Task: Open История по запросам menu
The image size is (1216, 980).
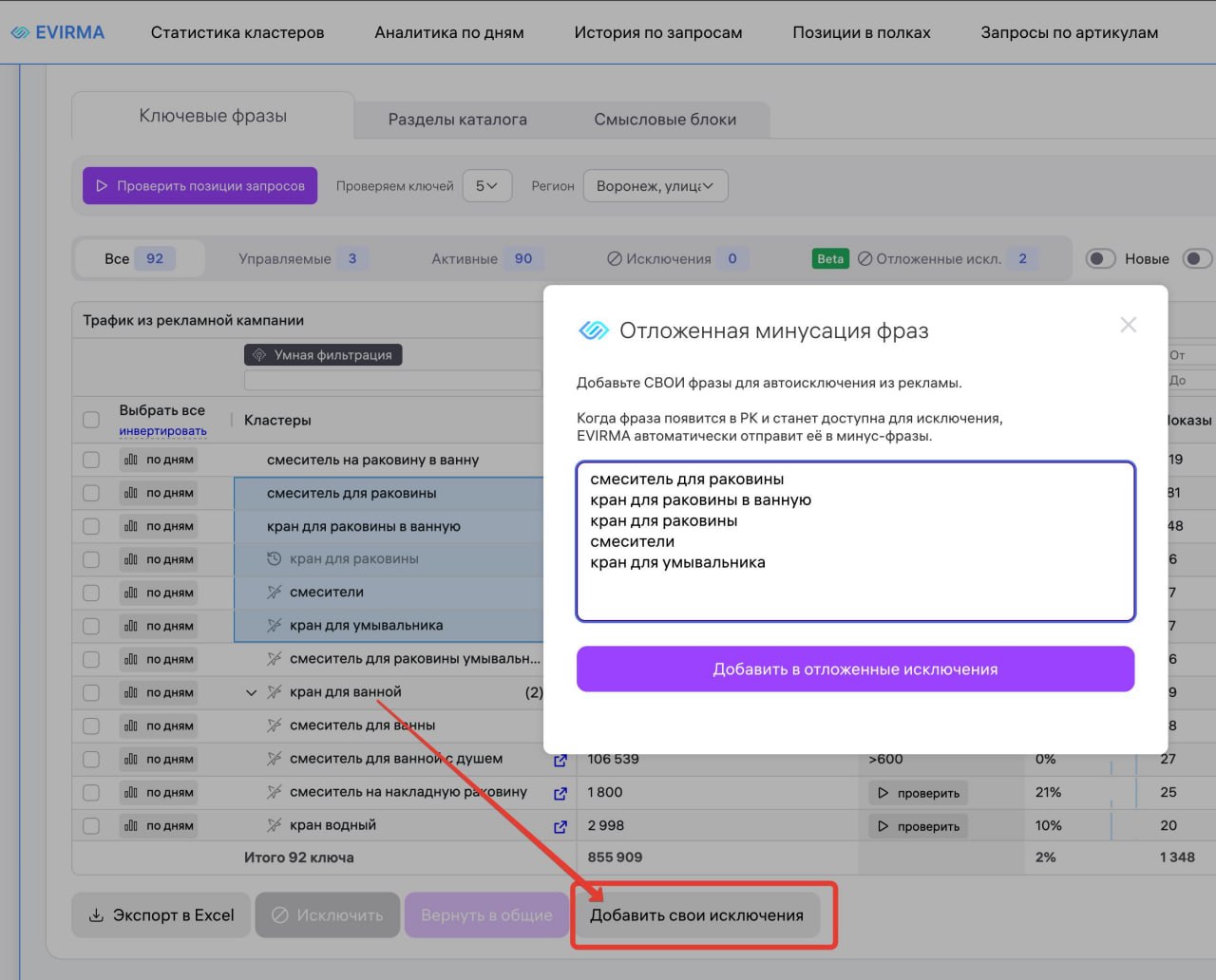Action: point(658,32)
